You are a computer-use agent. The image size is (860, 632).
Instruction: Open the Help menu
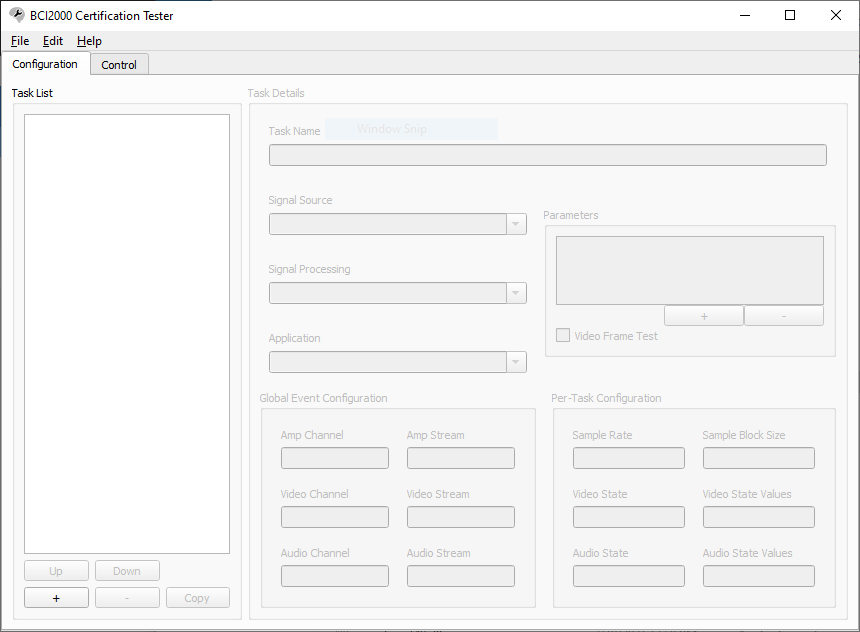(89, 41)
